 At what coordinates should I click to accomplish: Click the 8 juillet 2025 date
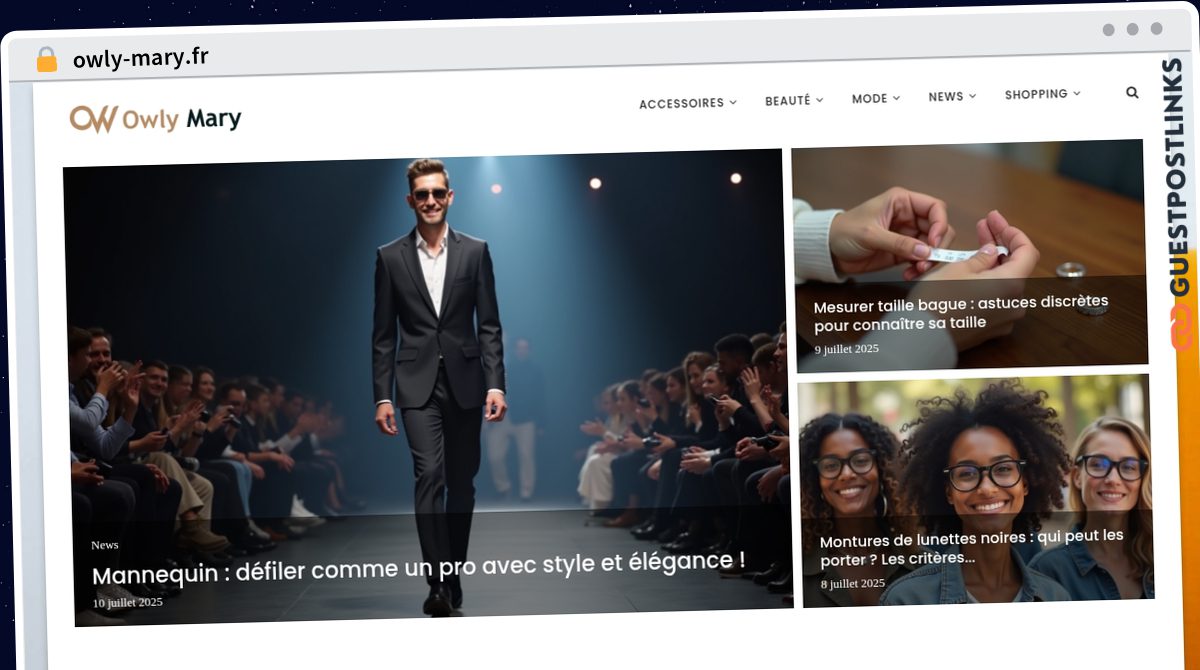[x=853, y=583]
